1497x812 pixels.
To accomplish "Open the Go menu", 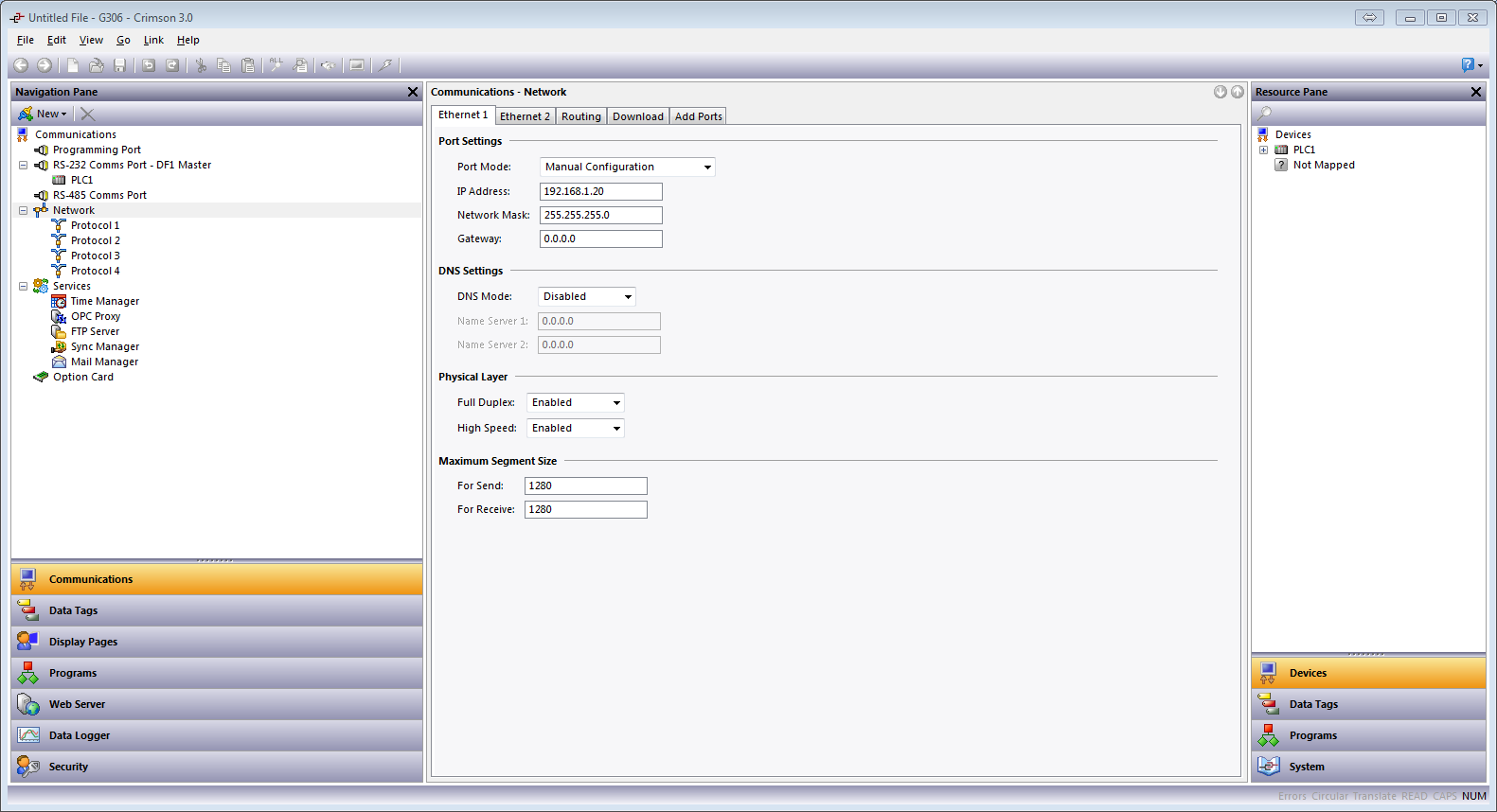I will [x=123, y=40].
